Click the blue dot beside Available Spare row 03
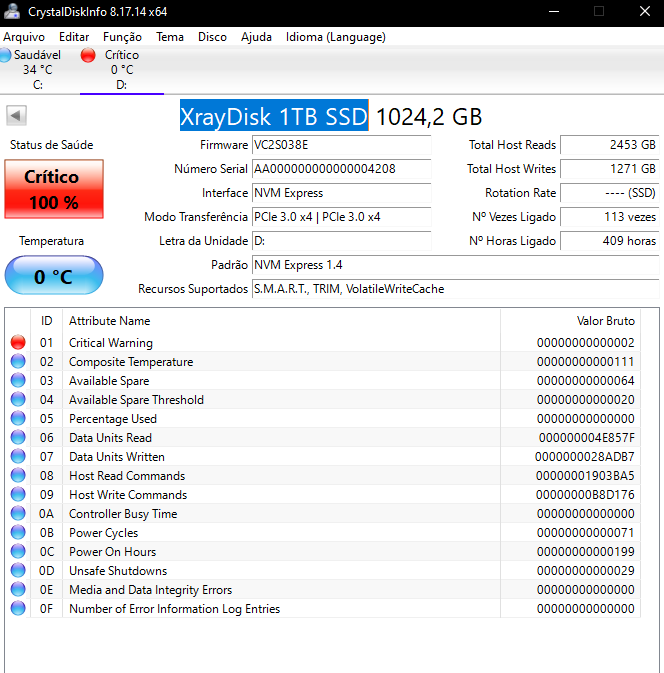This screenshot has height=673, width=664. pos(18,380)
